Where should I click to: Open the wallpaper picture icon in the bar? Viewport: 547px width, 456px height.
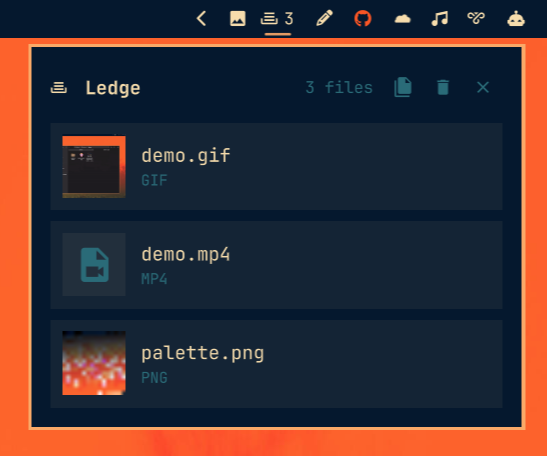click(238, 18)
